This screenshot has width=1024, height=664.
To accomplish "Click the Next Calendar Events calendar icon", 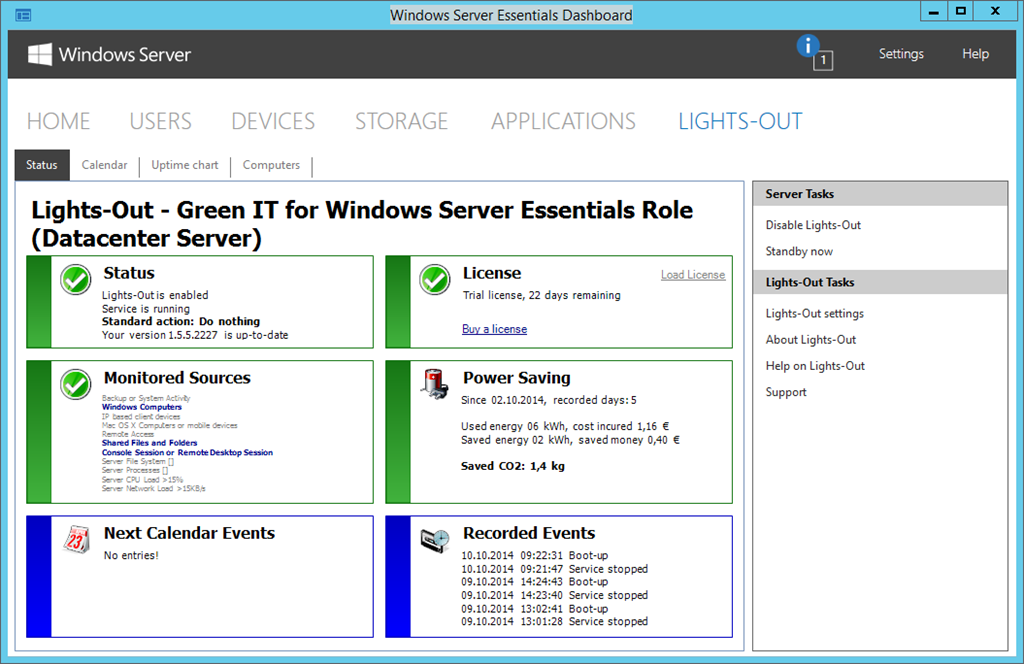I will pos(76,540).
